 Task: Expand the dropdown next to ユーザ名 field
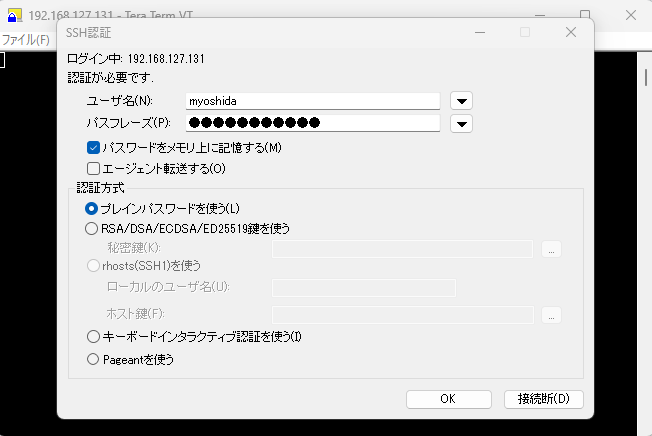coord(461,101)
